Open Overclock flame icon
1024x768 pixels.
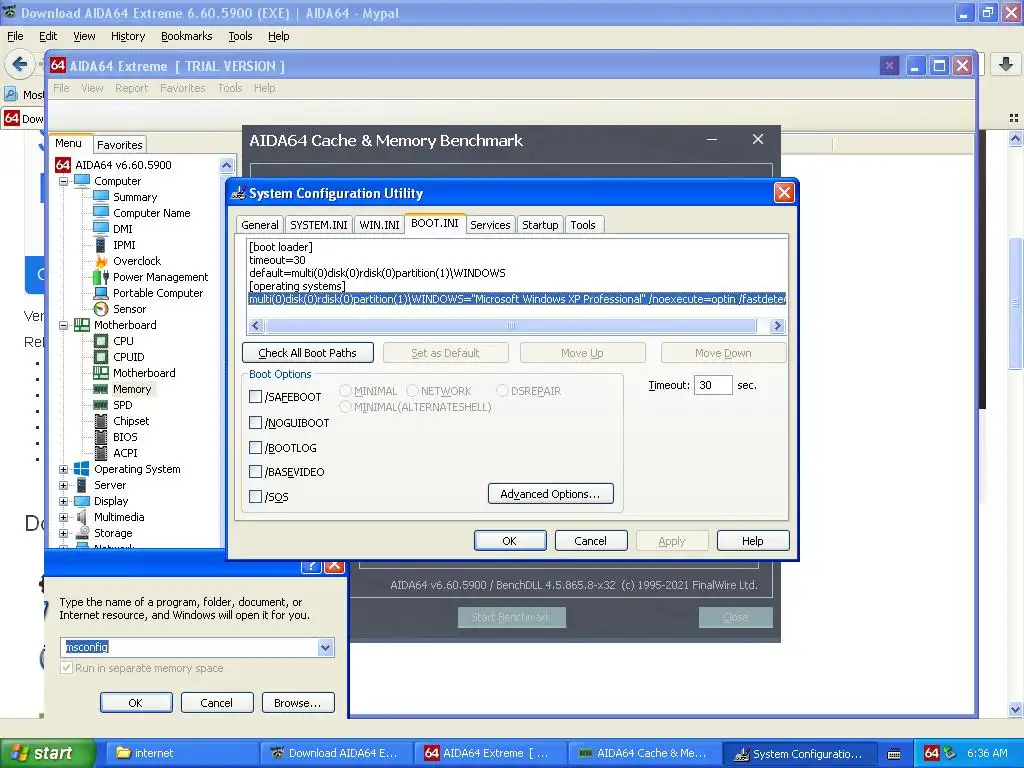(101, 261)
